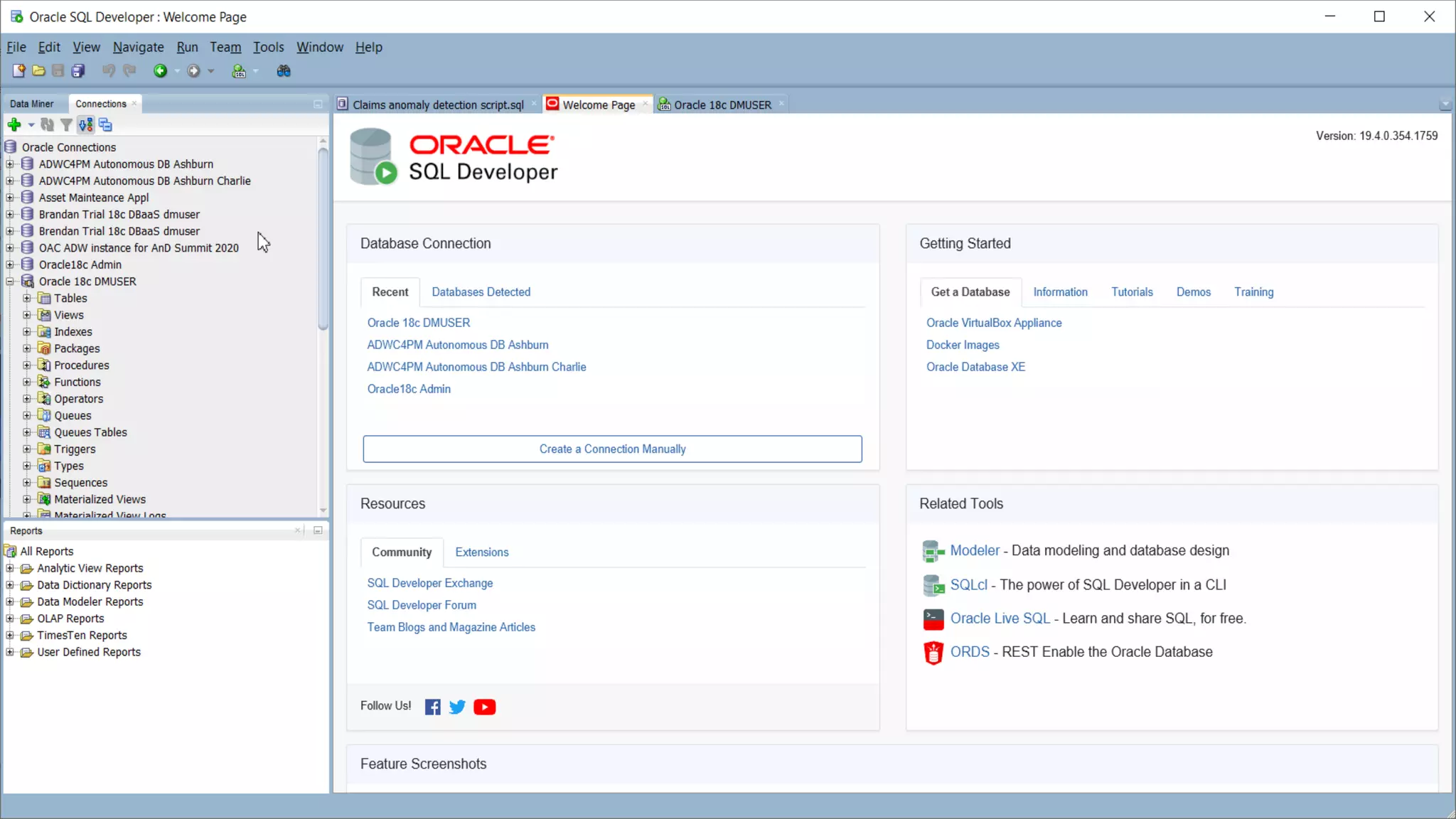Toggle the connection schema browser button
Viewport: 1456px width, 819px height.
[x=86, y=125]
